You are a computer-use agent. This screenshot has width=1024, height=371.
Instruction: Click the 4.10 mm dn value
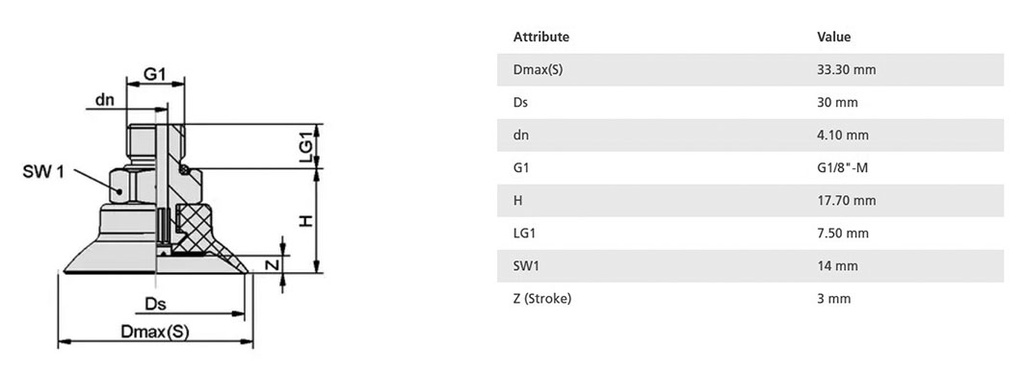tap(843, 135)
